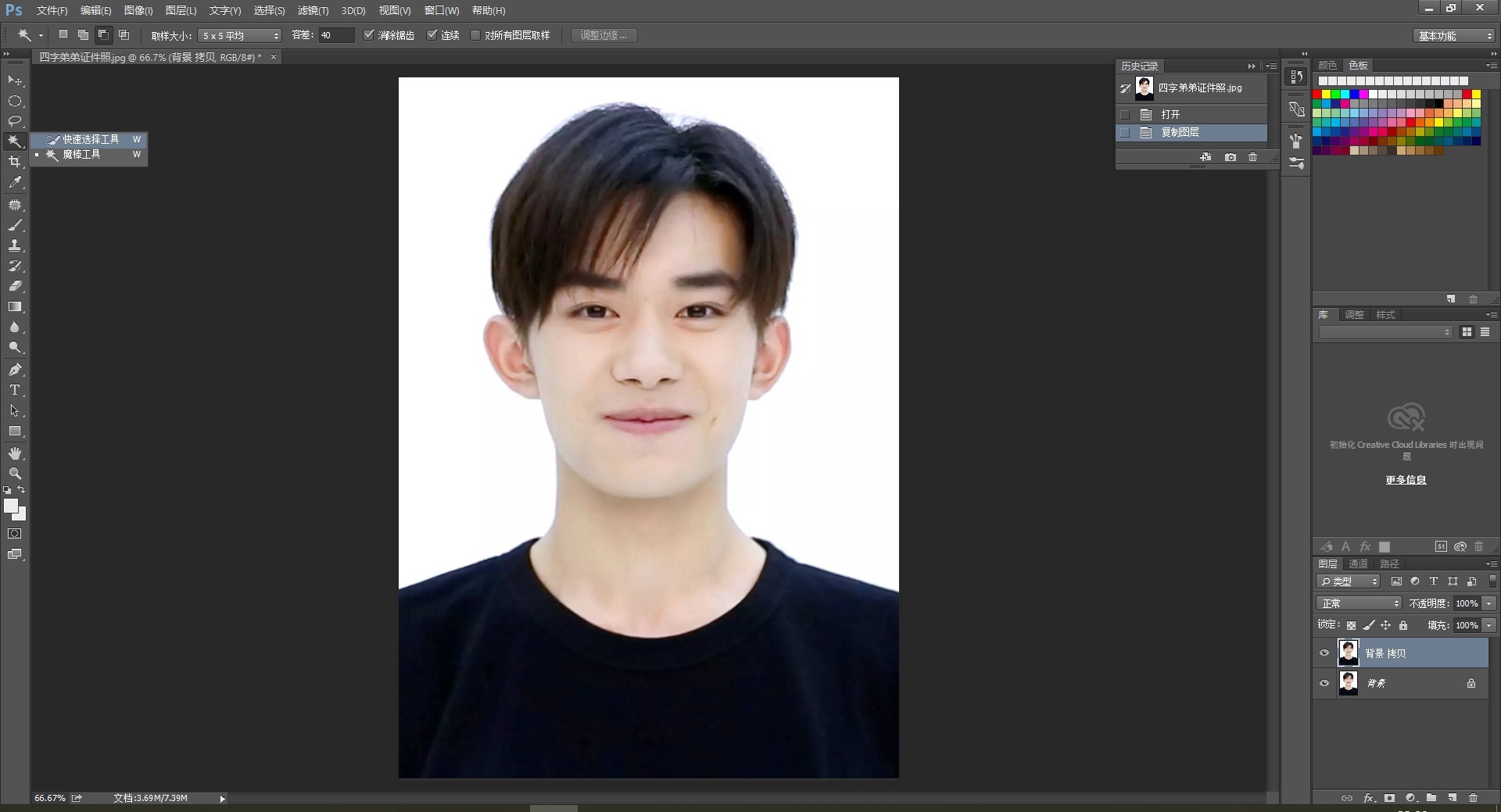Viewport: 1501px width, 812px height.
Task: Select the Dodge tool
Action: click(15, 347)
